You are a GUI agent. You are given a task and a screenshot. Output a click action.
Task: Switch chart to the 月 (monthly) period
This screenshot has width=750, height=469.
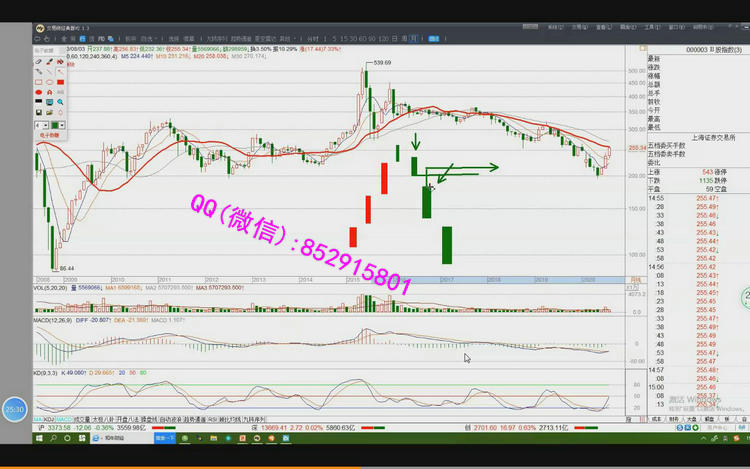(413, 38)
